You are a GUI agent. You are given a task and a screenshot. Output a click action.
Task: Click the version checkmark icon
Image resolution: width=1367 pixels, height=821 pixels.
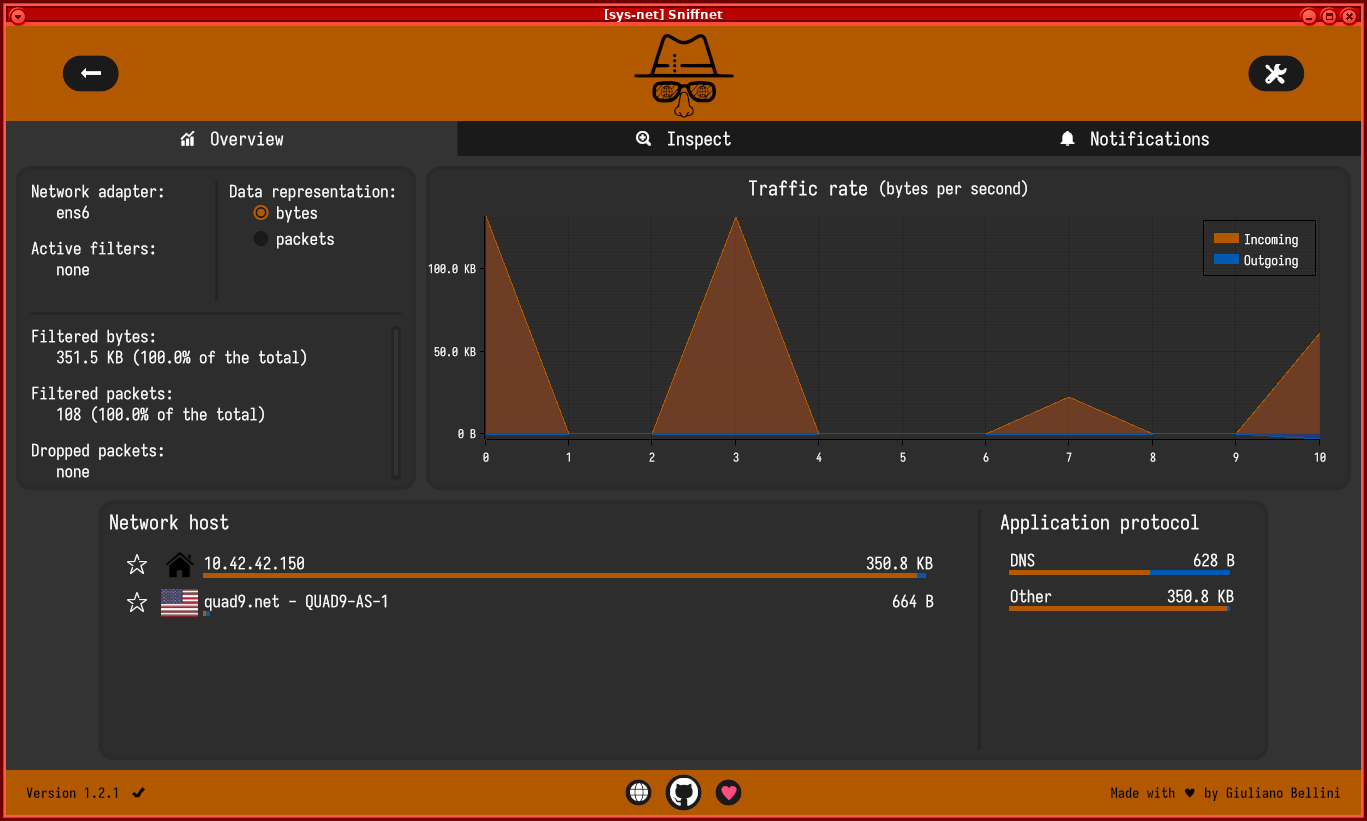[x=139, y=793]
